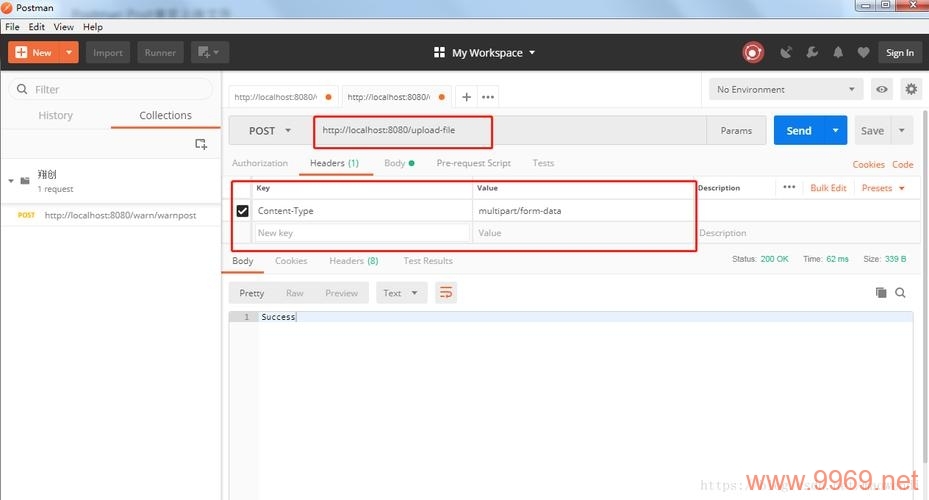Screen dimensions: 929x500
Task: Select the Pretty view mode
Action: (x=251, y=293)
